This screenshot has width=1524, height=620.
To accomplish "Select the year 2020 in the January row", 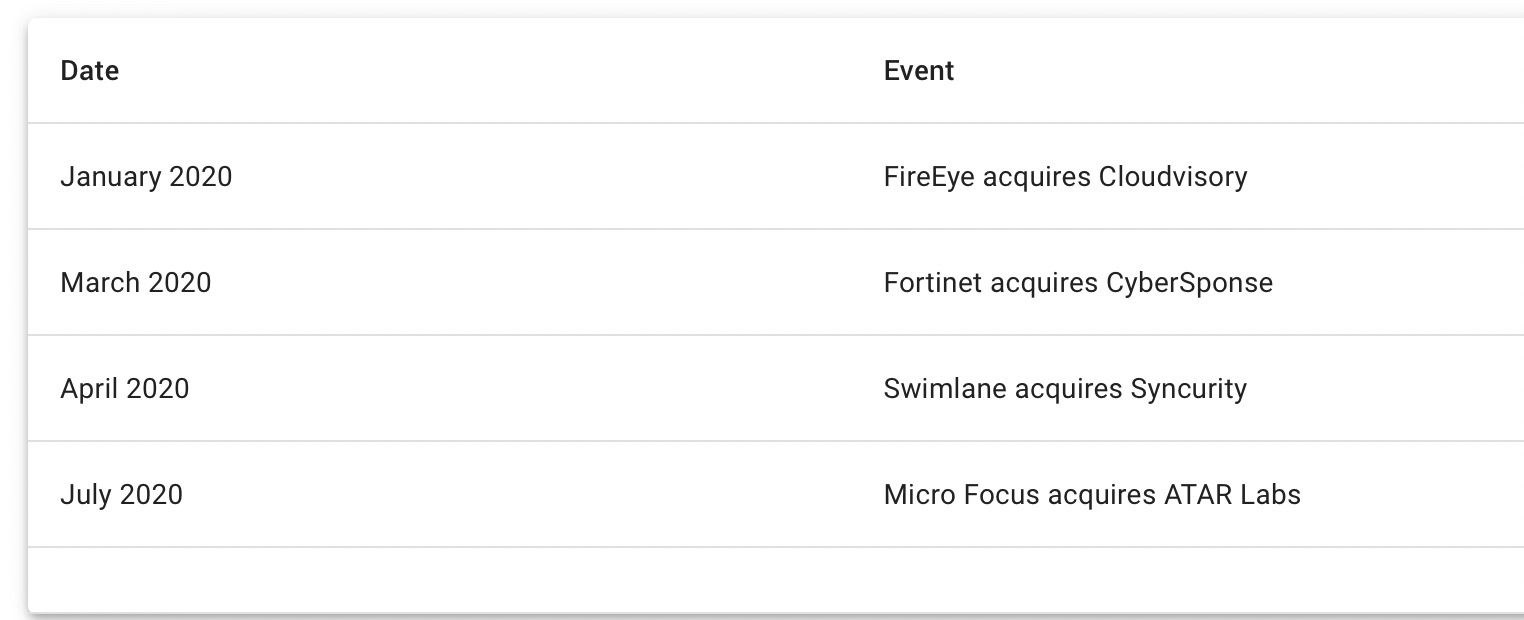I will [x=201, y=177].
